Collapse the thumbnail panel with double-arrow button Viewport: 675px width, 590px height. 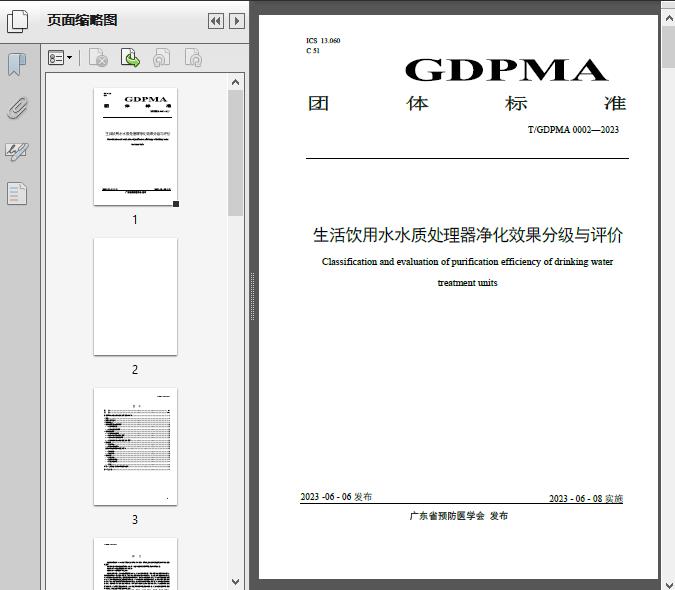216,21
